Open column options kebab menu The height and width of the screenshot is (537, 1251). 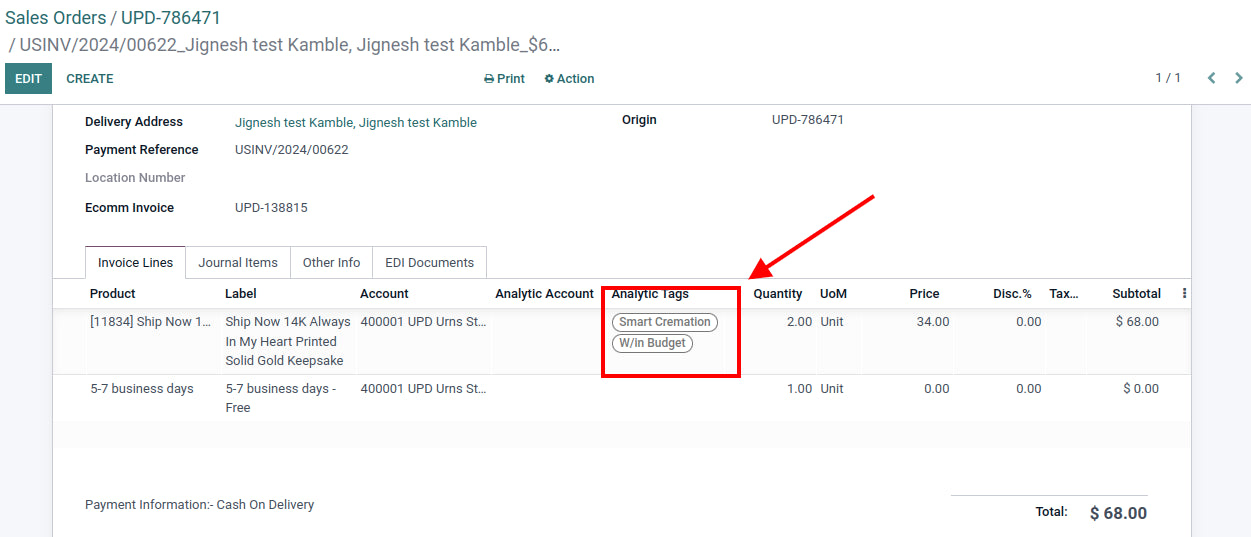pyautogui.click(x=1185, y=294)
